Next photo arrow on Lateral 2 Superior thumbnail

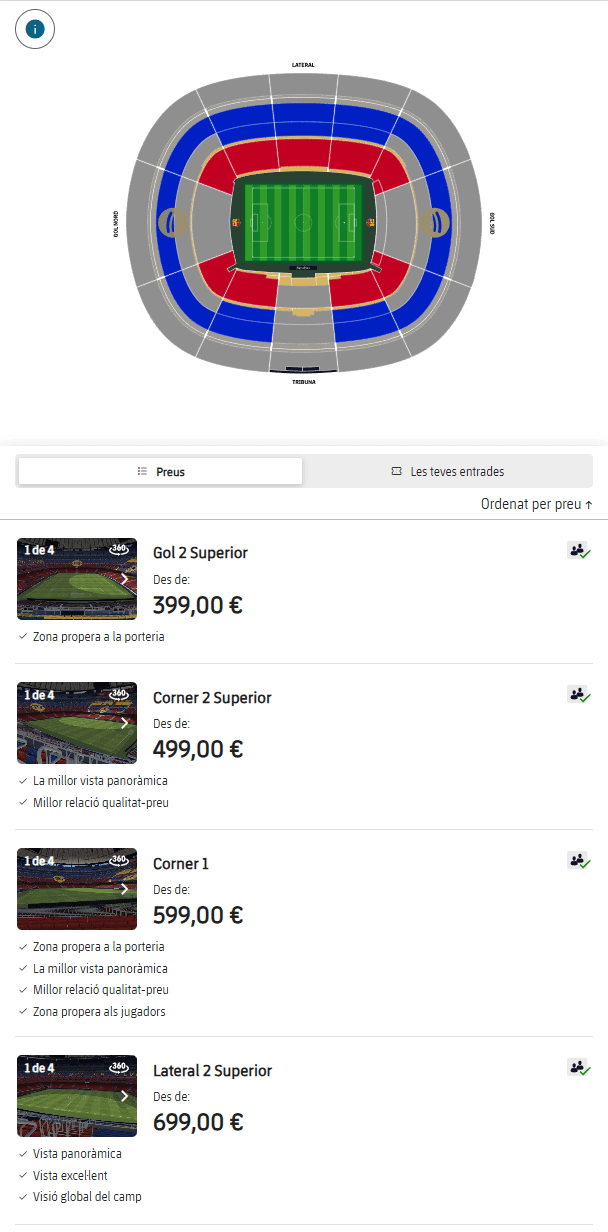point(124,1096)
